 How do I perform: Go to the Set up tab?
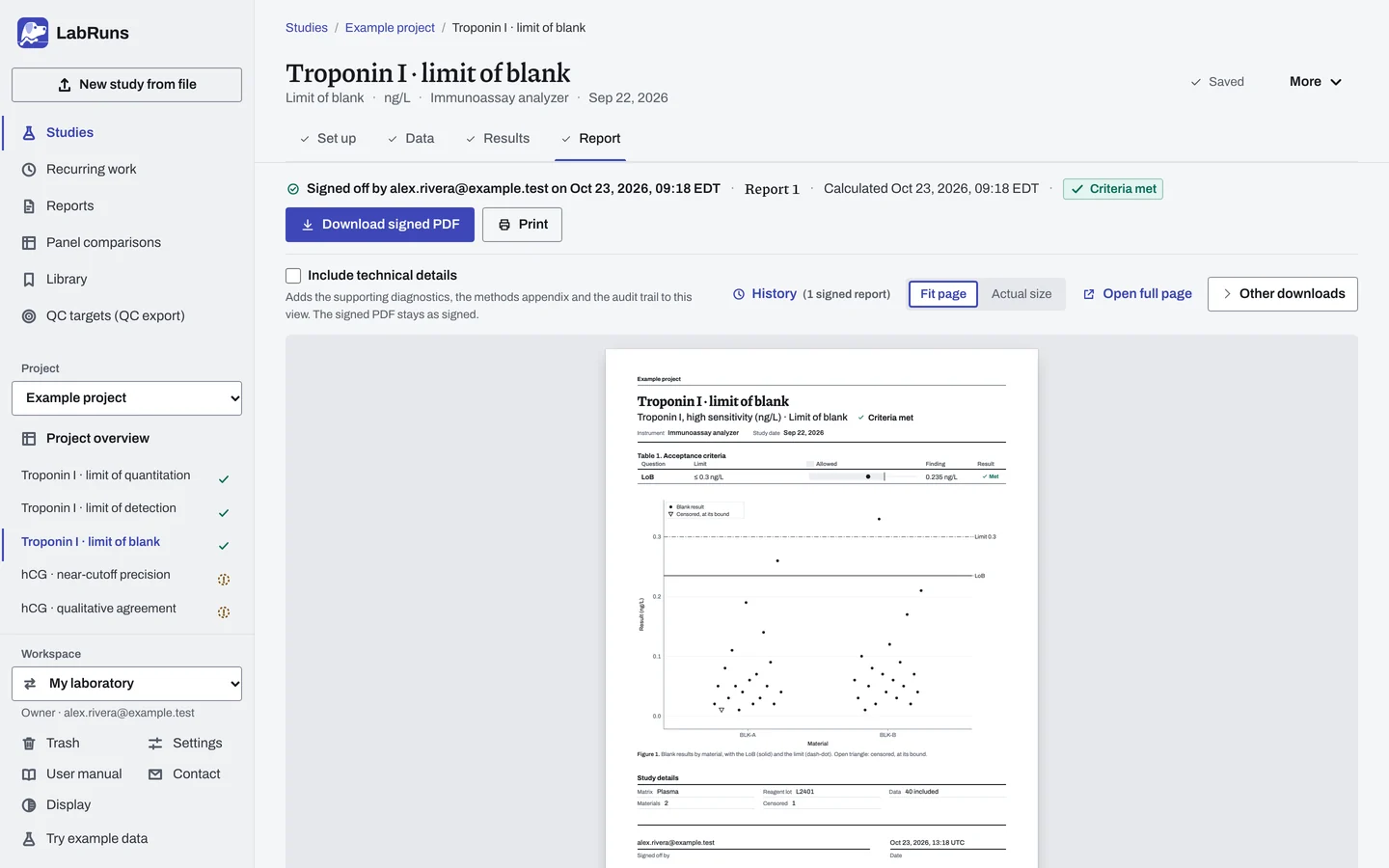click(328, 139)
